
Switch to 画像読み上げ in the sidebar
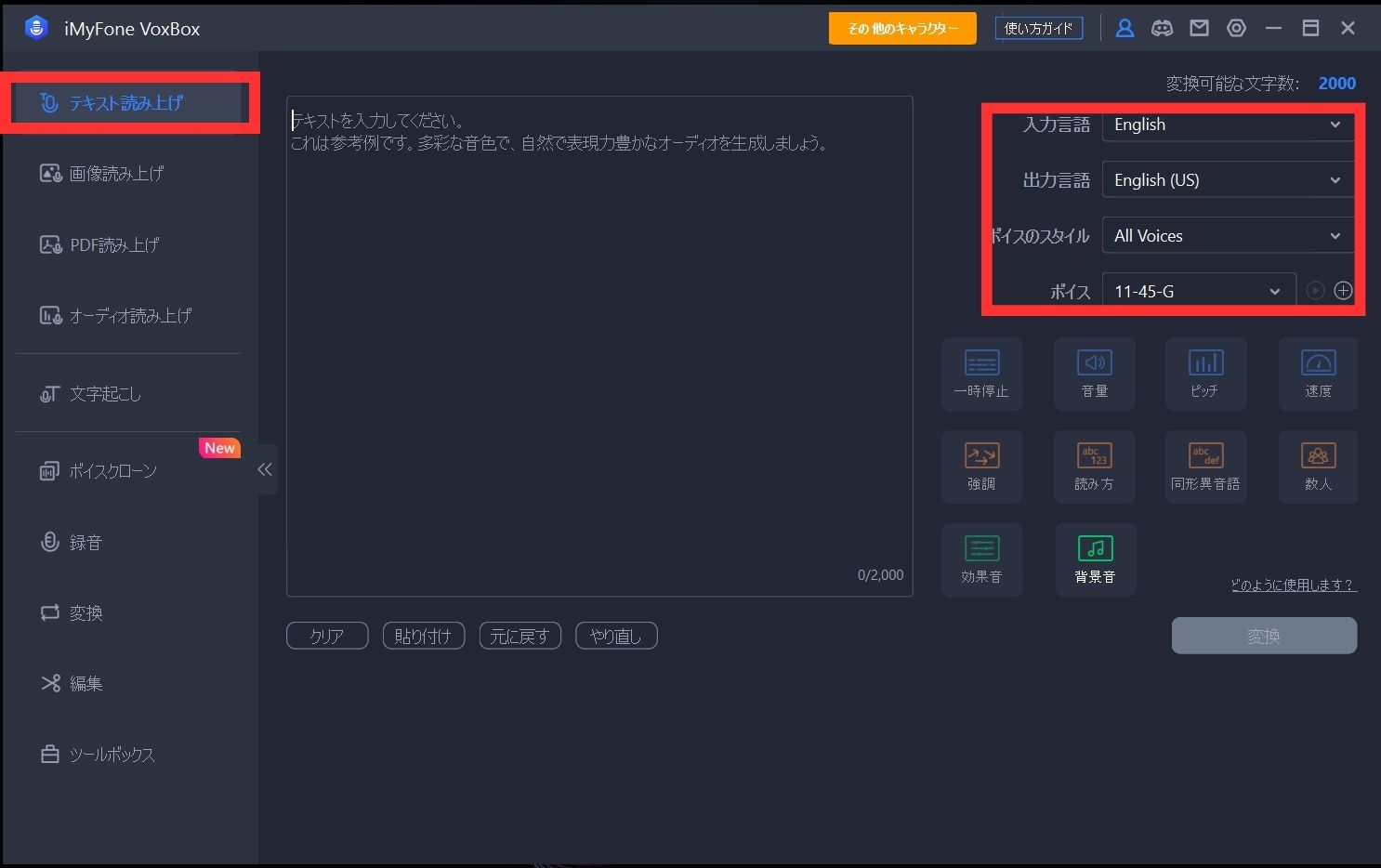tap(116, 174)
